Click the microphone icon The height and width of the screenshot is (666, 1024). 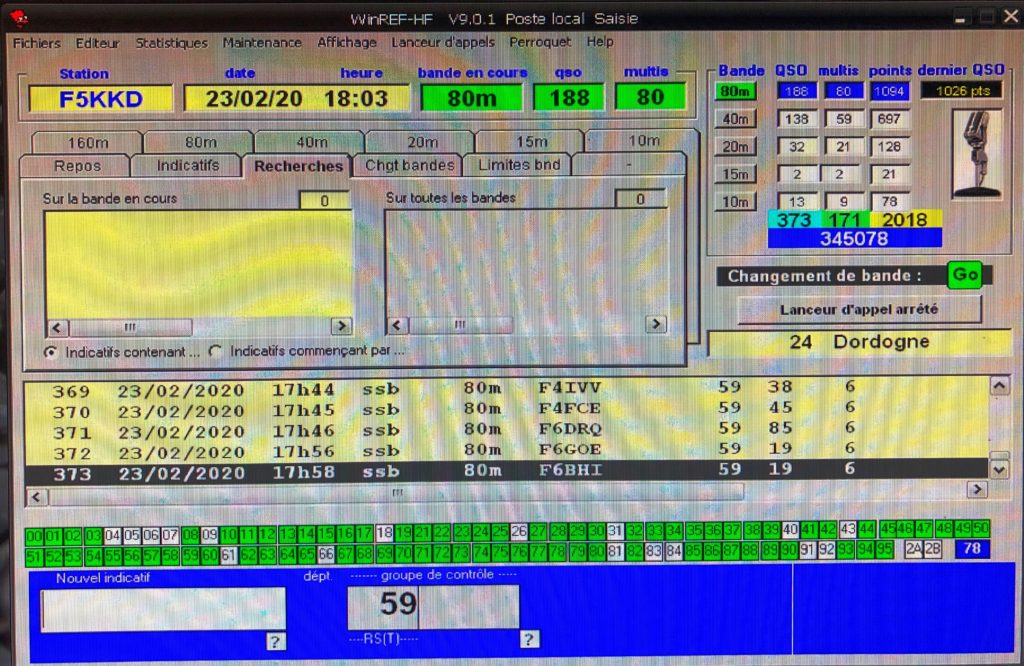977,153
